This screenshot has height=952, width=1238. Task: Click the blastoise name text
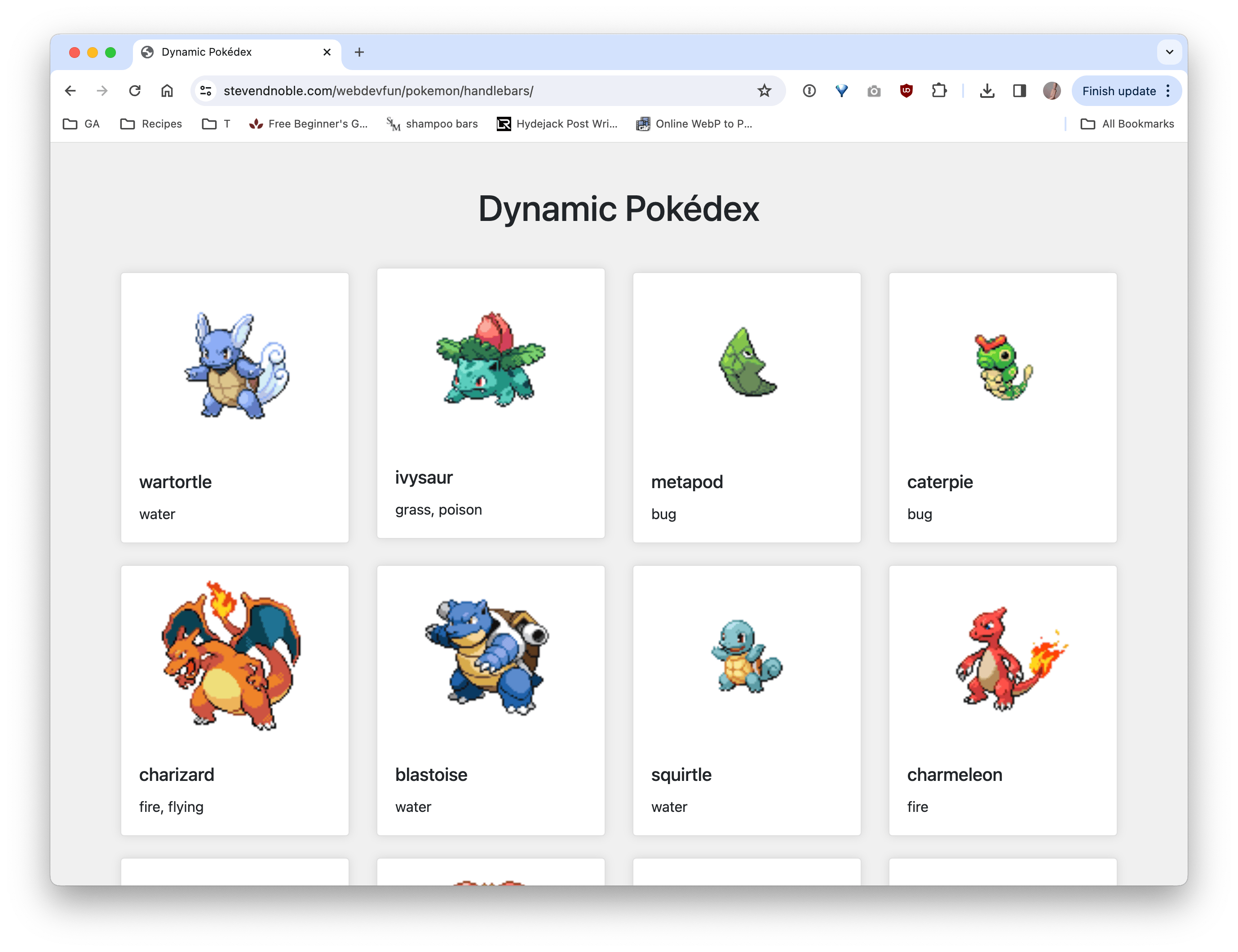click(431, 775)
